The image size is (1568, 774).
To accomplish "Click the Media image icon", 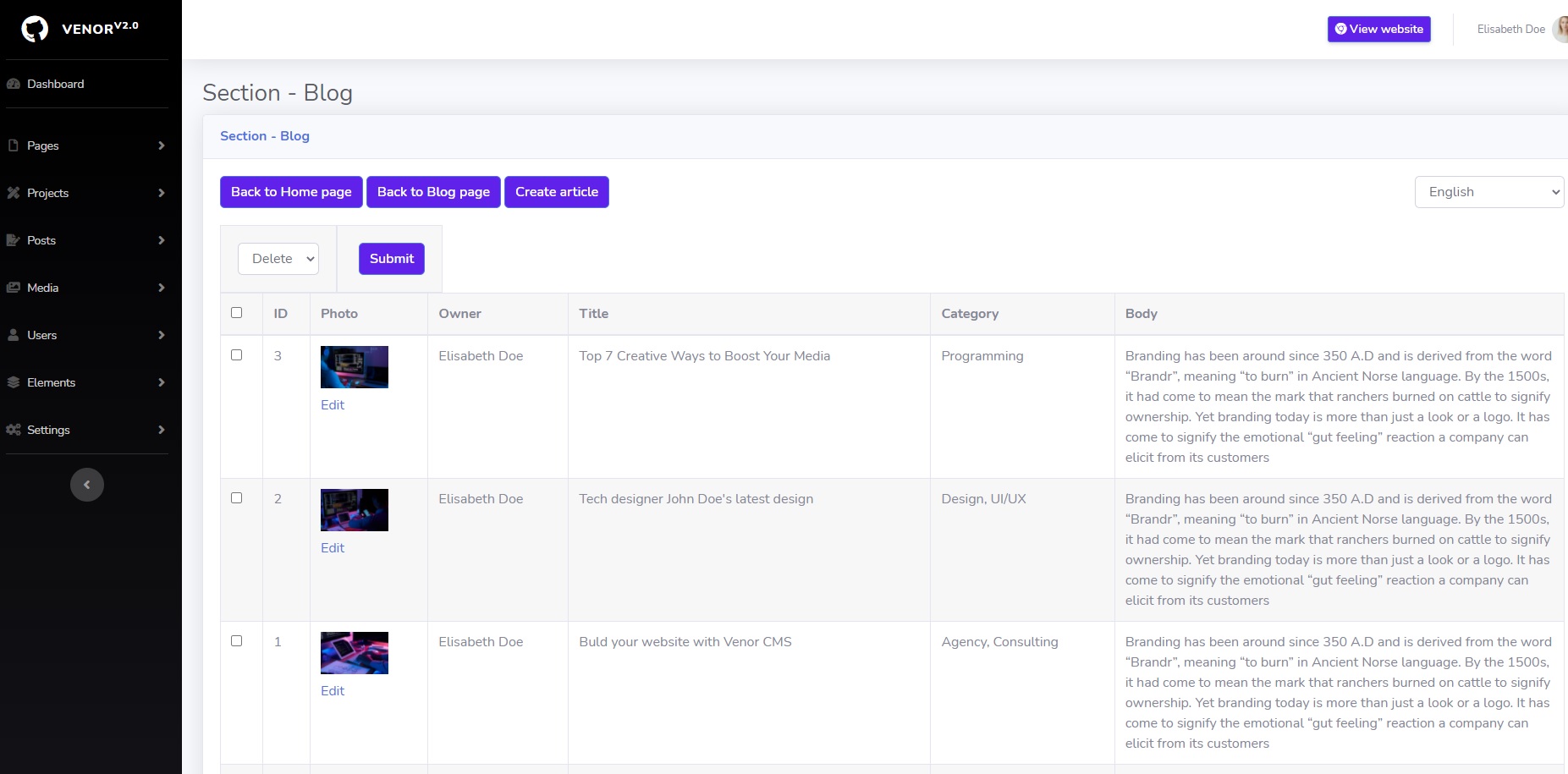I will (x=14, y=288).
